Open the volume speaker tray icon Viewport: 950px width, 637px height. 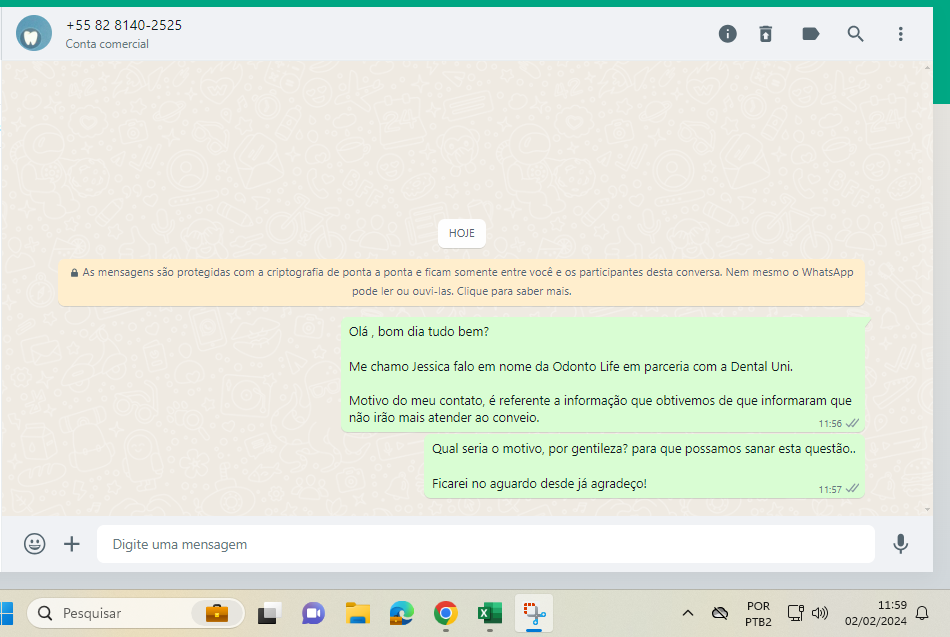pyautogui.click(x=820, y=613)
